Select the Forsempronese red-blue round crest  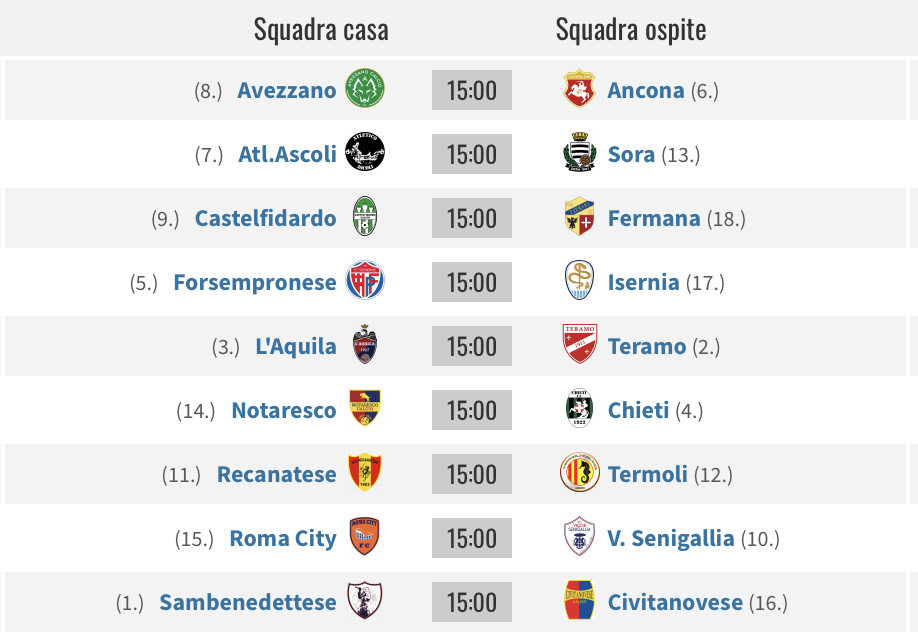point(364,280)
